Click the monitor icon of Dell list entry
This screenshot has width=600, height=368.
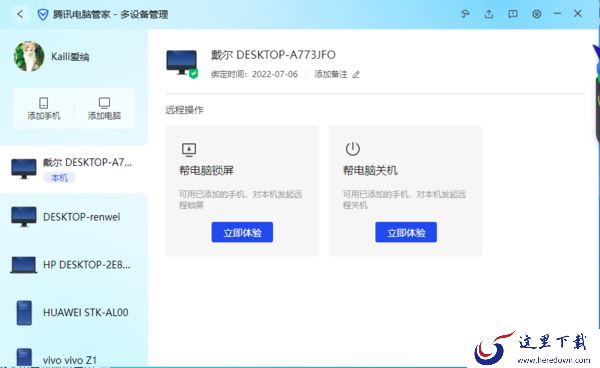[24, 169]
